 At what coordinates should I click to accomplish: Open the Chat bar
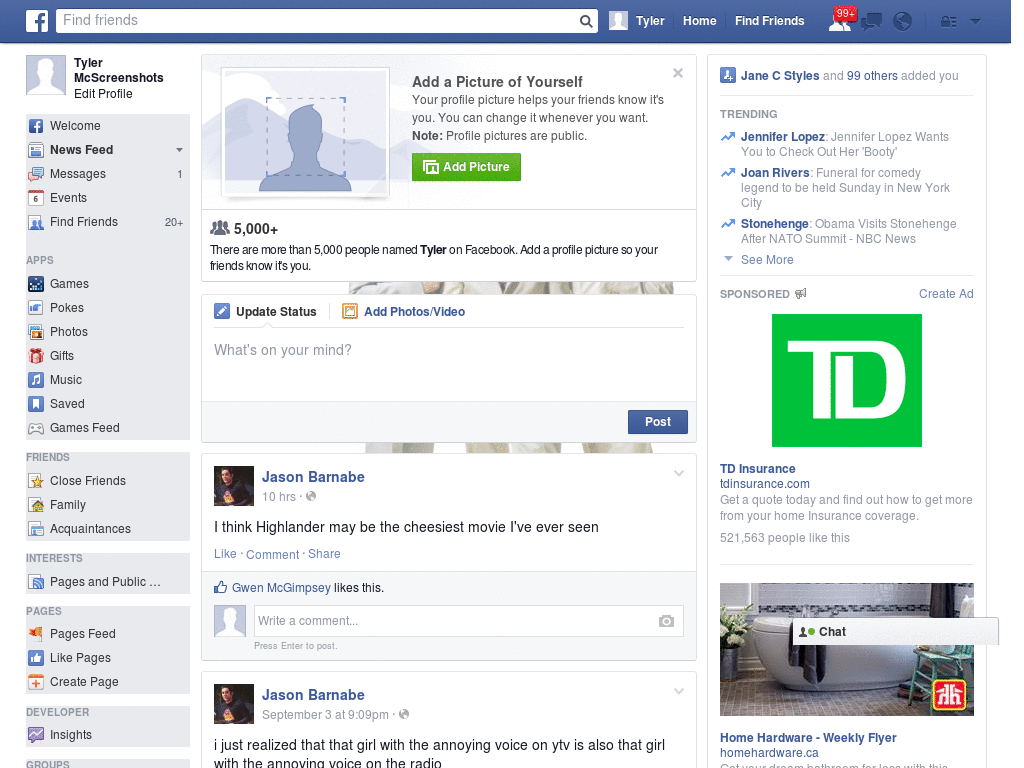tap(895, 632)
